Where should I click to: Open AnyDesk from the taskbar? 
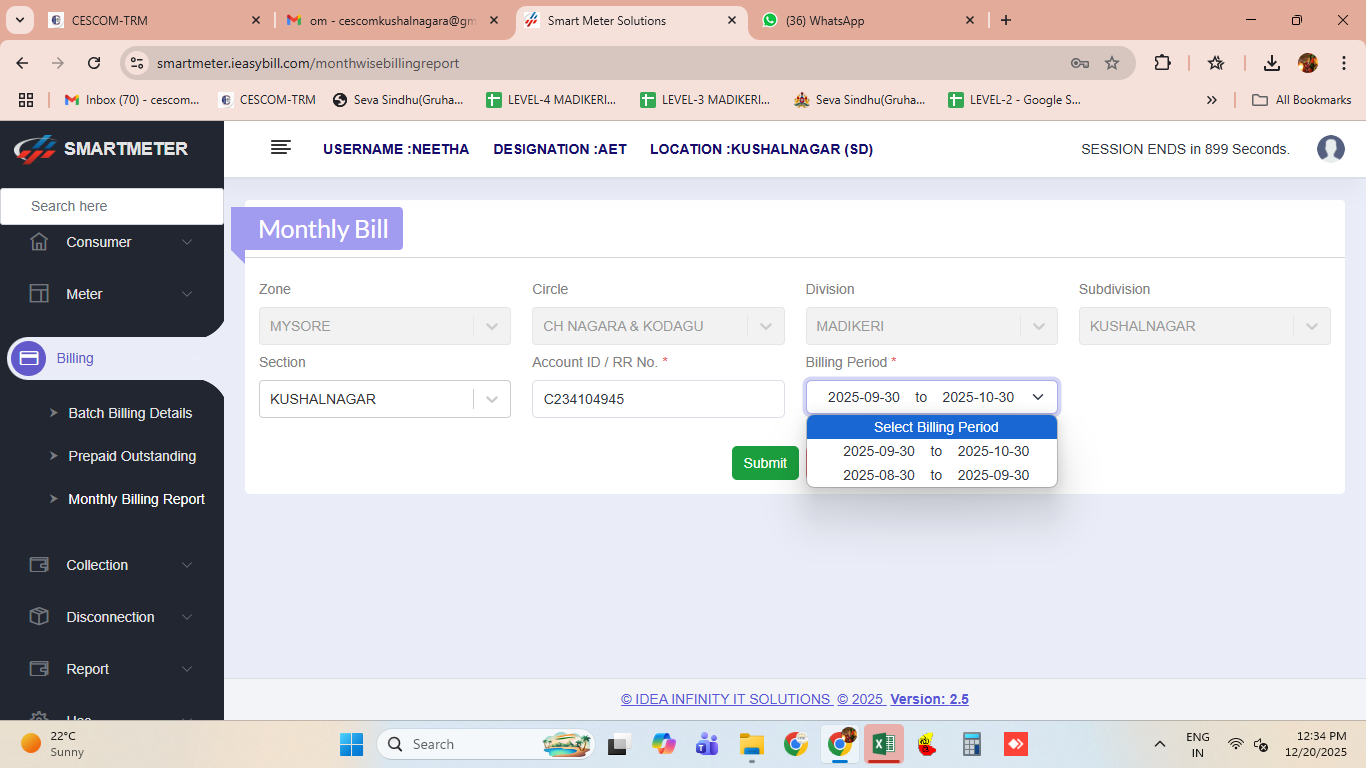[1016, 744]
